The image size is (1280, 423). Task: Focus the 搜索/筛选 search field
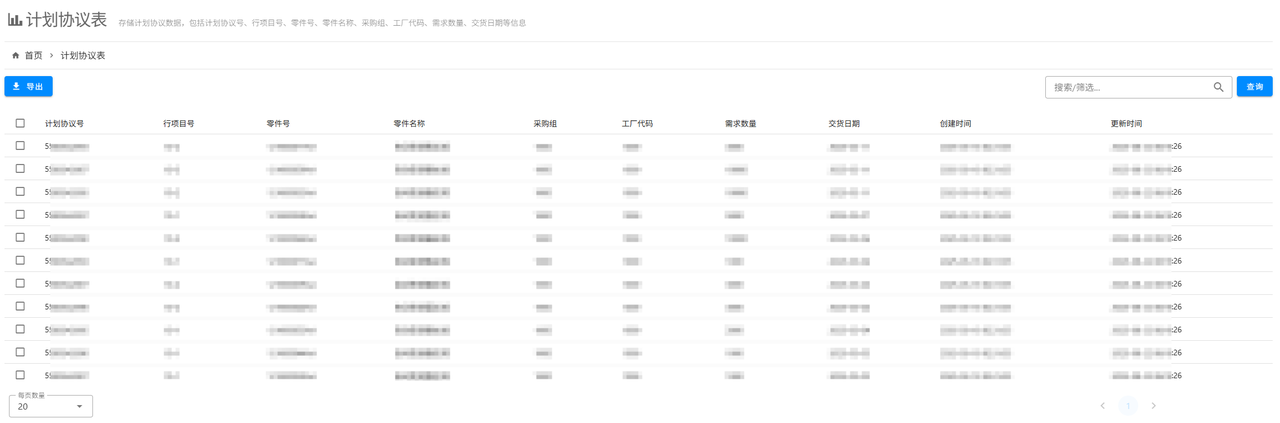click(1128, 87)
